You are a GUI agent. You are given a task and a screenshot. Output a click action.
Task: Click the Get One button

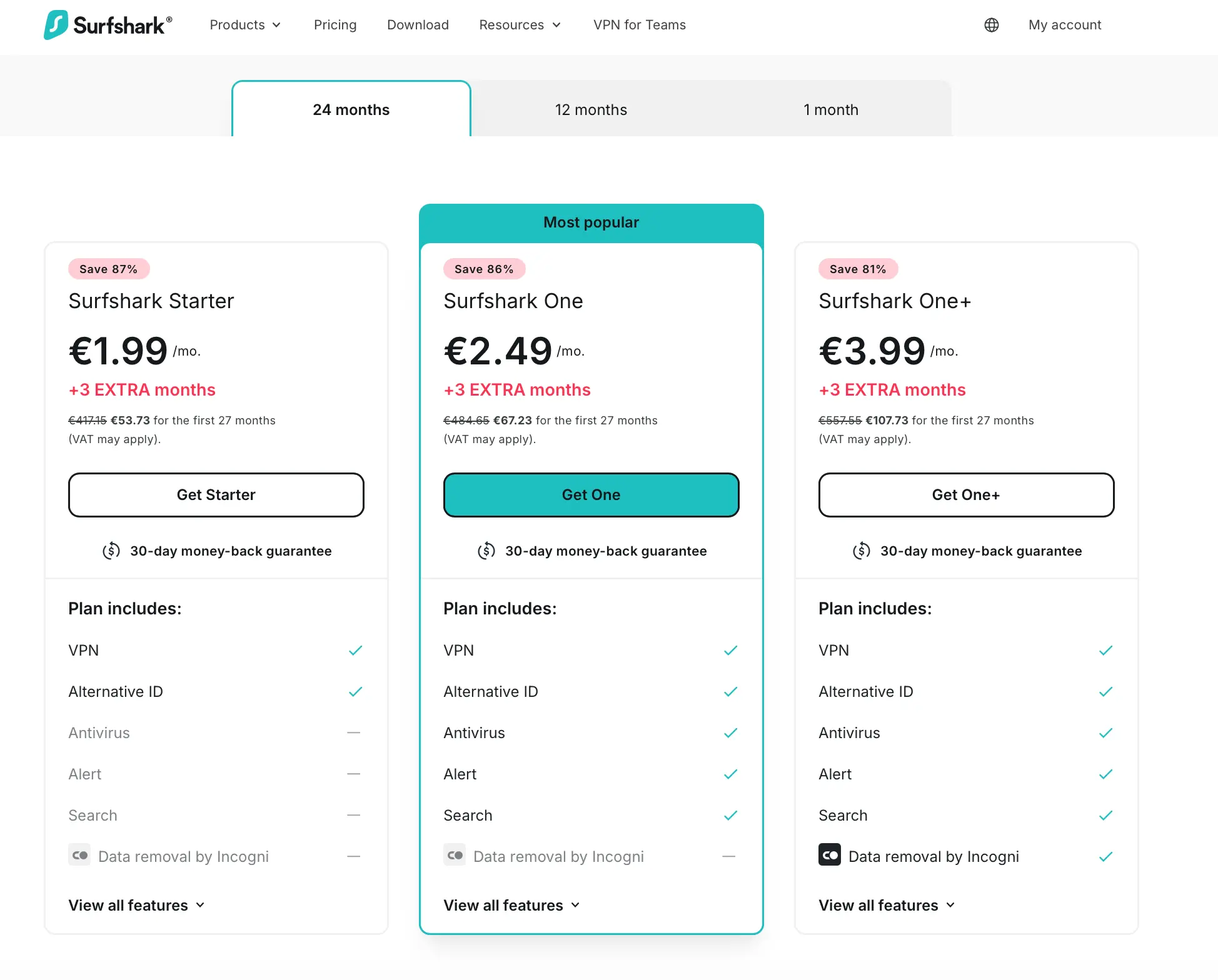click(591, 495)
